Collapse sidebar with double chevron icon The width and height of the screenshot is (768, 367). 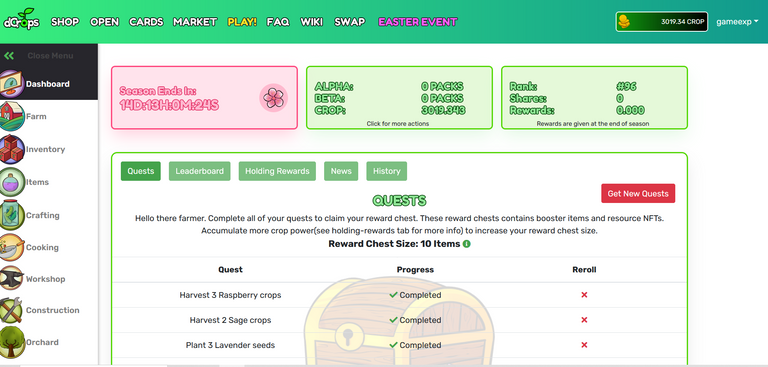(x=9, y=56)
